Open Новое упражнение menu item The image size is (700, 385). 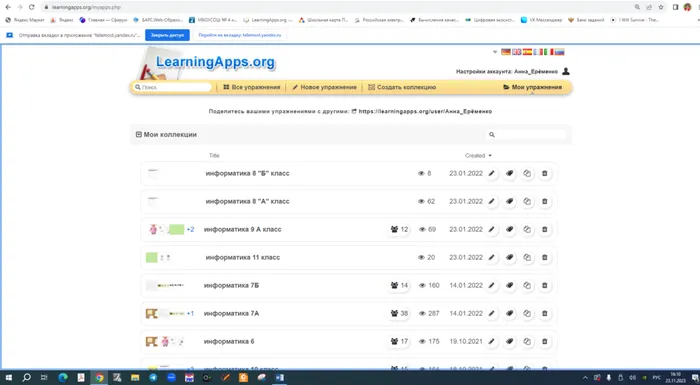(325, 87)
